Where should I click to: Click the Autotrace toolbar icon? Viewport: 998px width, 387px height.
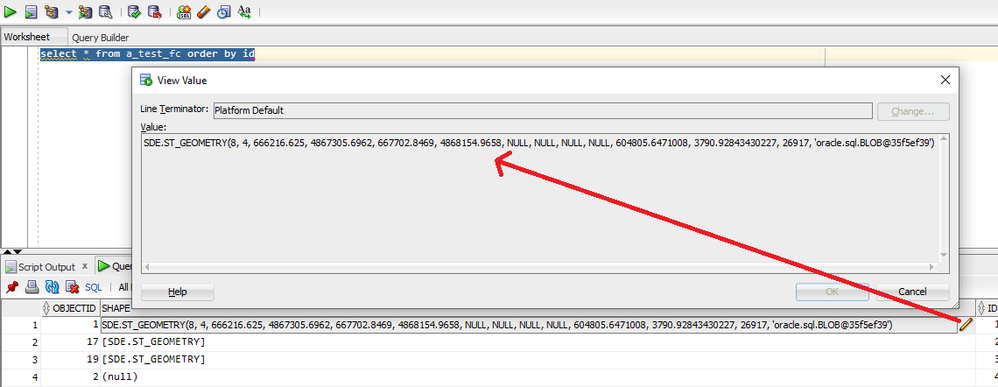(x=85, y=11)
